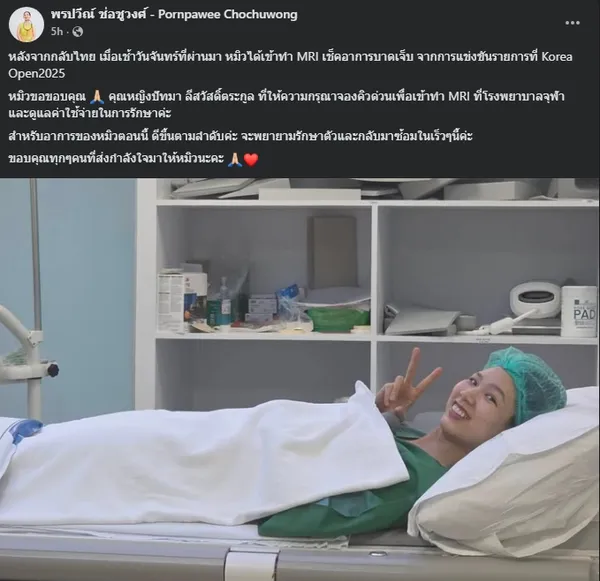Click praying hands emoji beside red heart
This screenshot has height=581, width=600.
[x=235, y=159]
